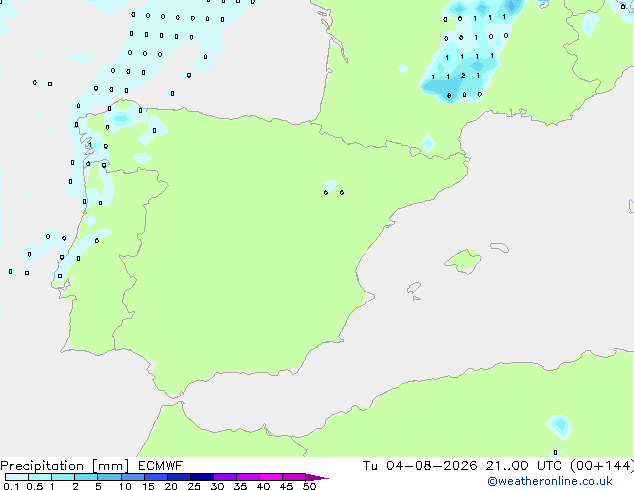The height and width of the screenshot is (490, 634).
Task: Click the '10' legend scale label
Action: click(x=125, y=486)
